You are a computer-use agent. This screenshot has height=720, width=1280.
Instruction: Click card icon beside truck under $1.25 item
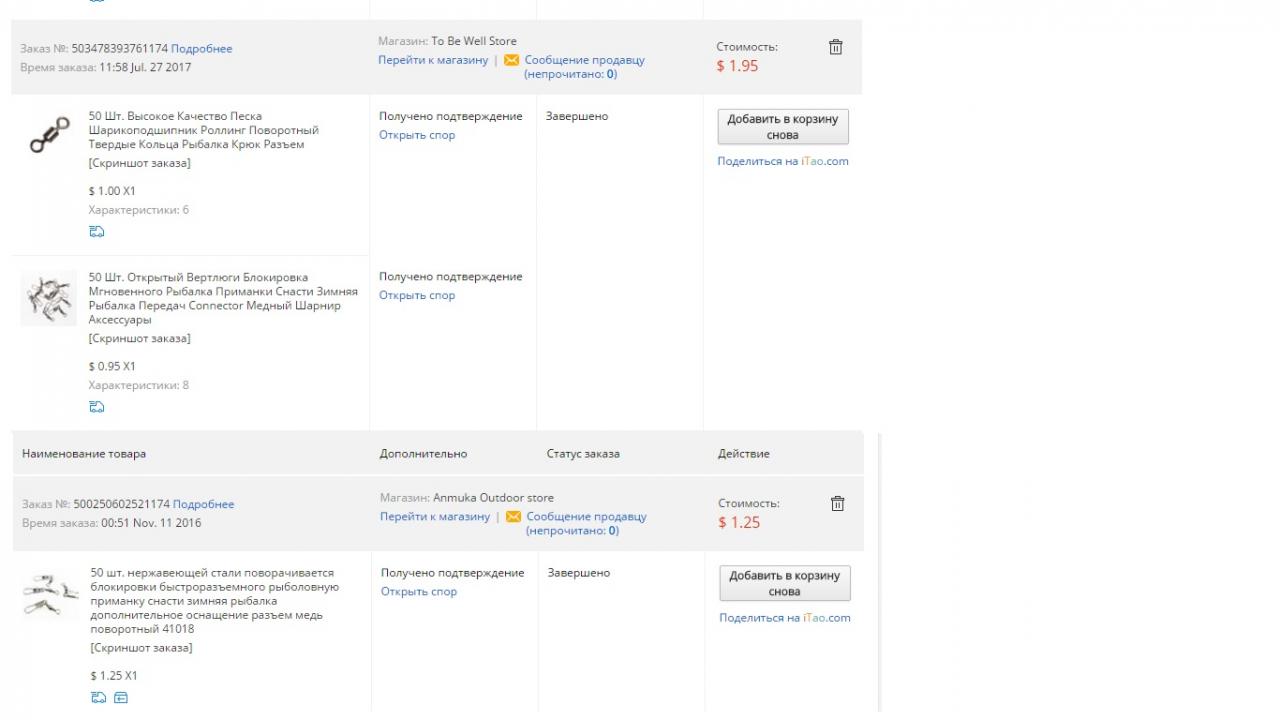pyautogui.click(x=120, y=698)
